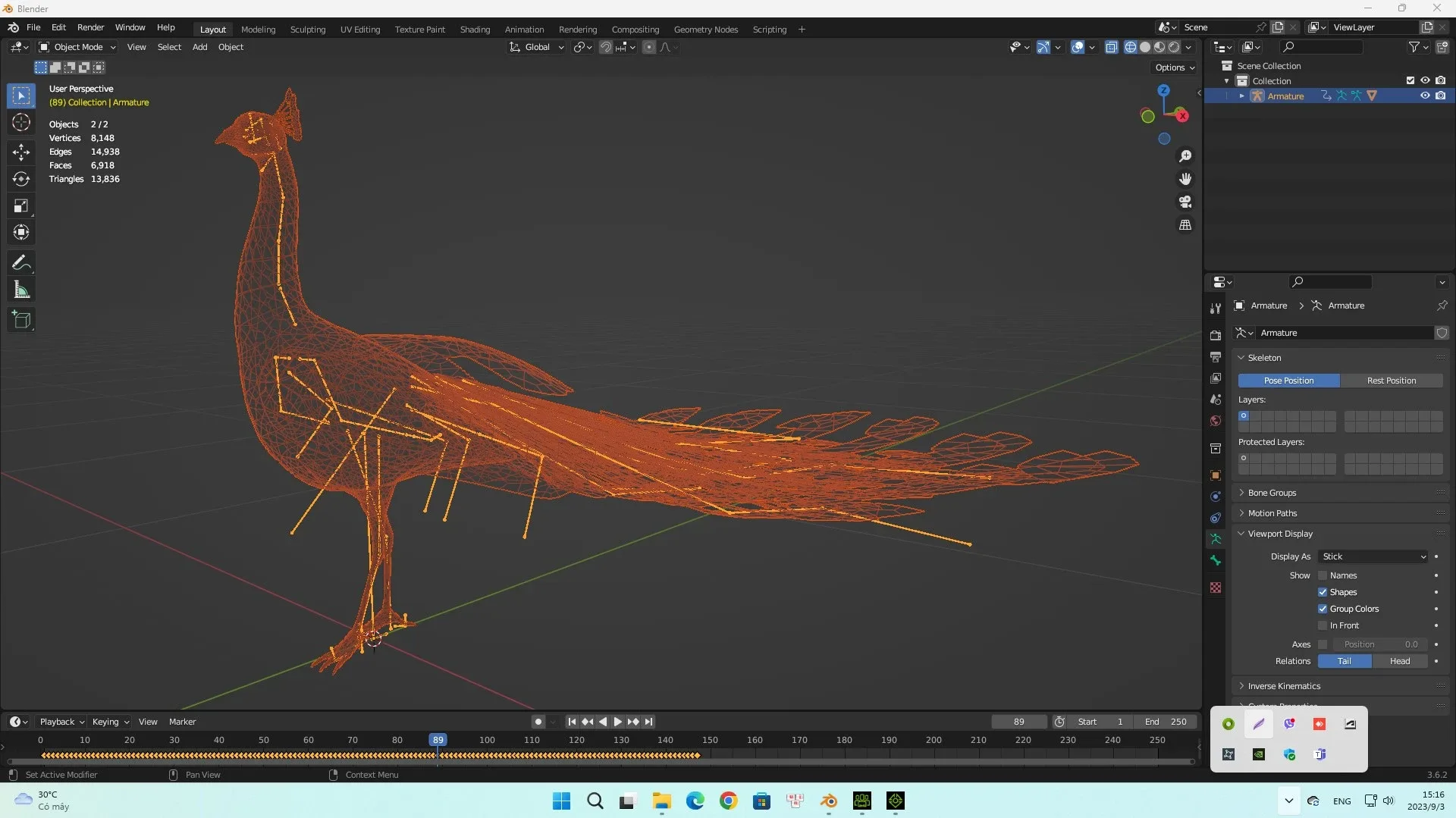The width and height of the screenshot is (1456, 818).
Task: Toggle X-ray display
Action: pos(1112,47)
